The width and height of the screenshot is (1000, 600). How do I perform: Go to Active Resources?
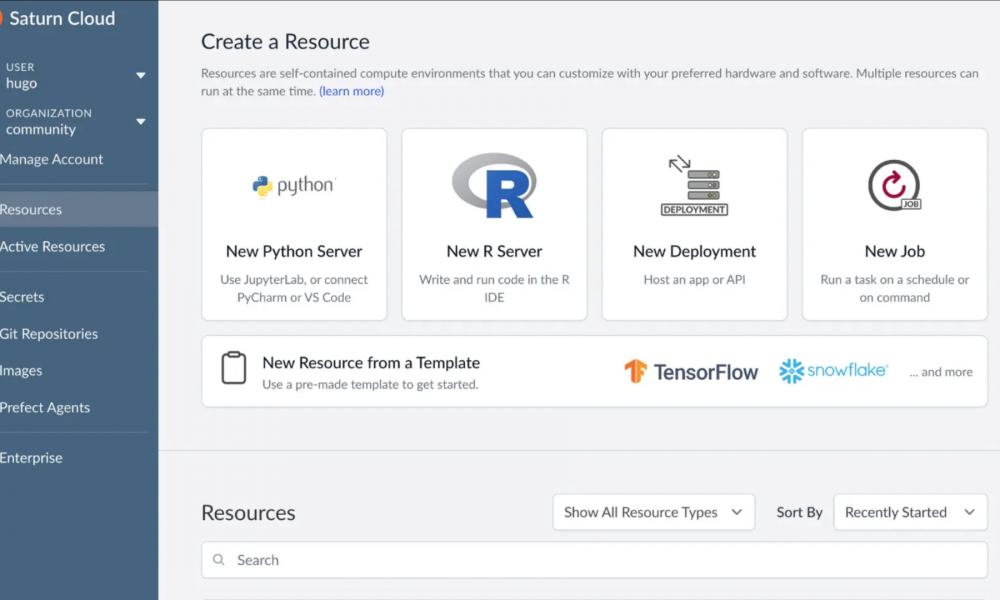(52, 247)
